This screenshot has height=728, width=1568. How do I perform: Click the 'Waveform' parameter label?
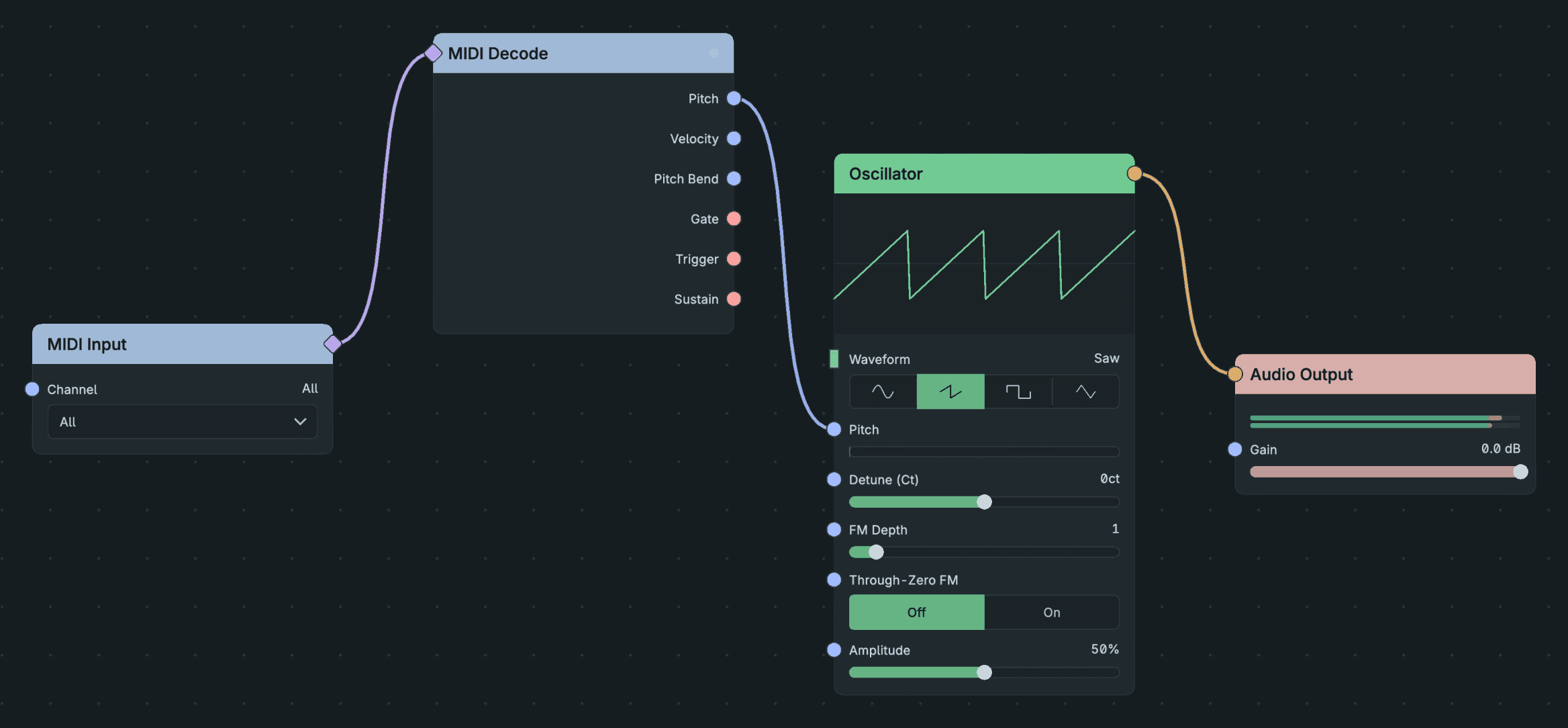[879, 359]
